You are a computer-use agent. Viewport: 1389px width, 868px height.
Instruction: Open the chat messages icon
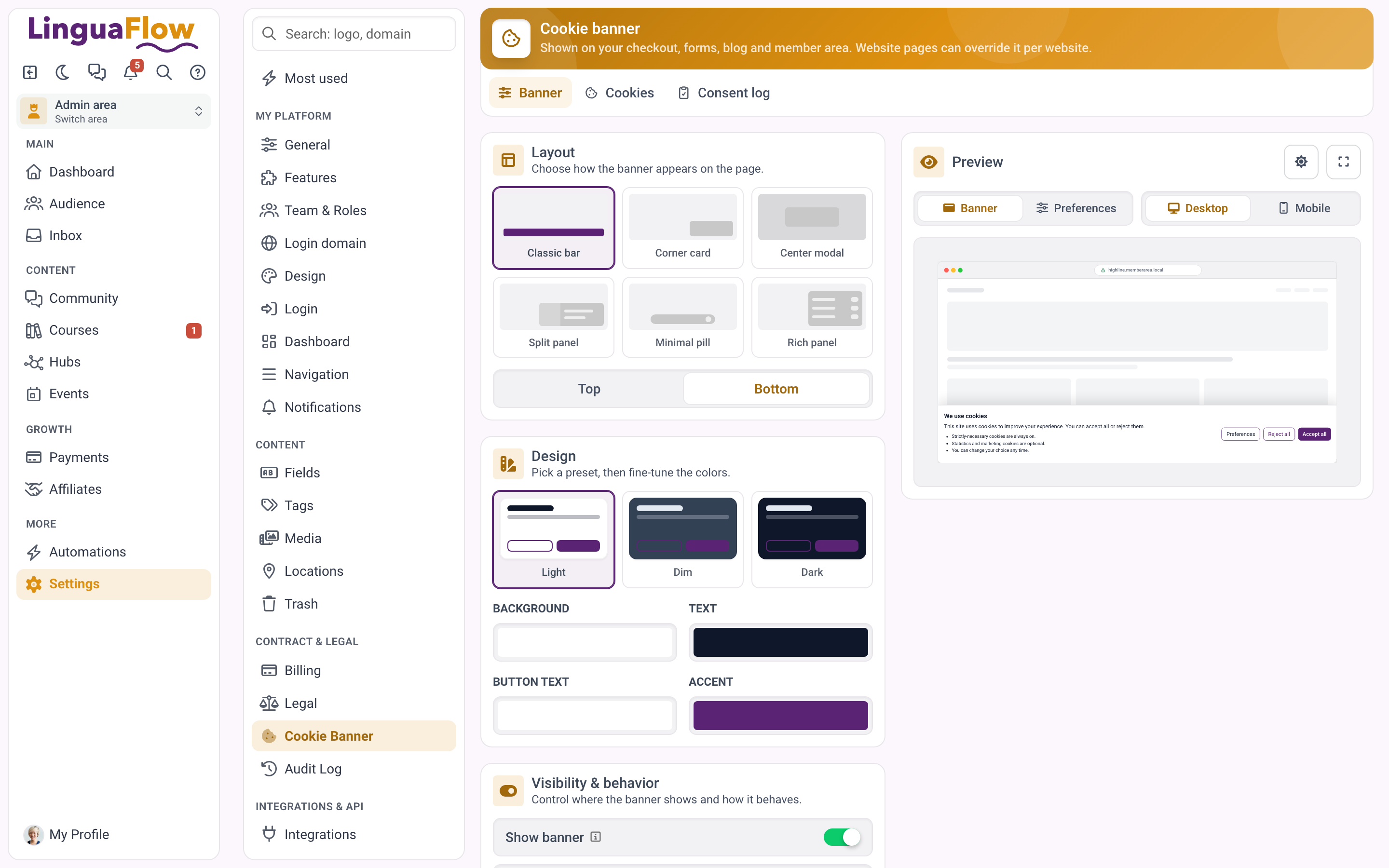click(96, 72)
